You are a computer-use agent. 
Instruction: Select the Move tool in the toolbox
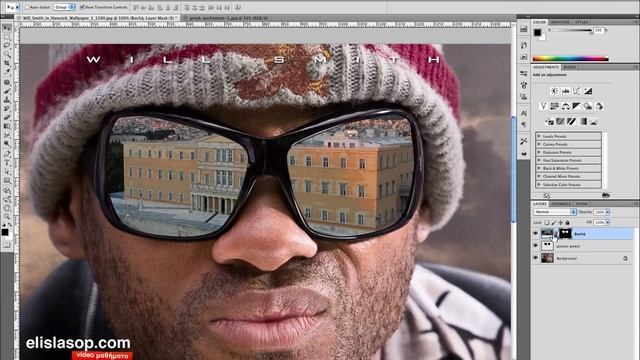[7, 28]
